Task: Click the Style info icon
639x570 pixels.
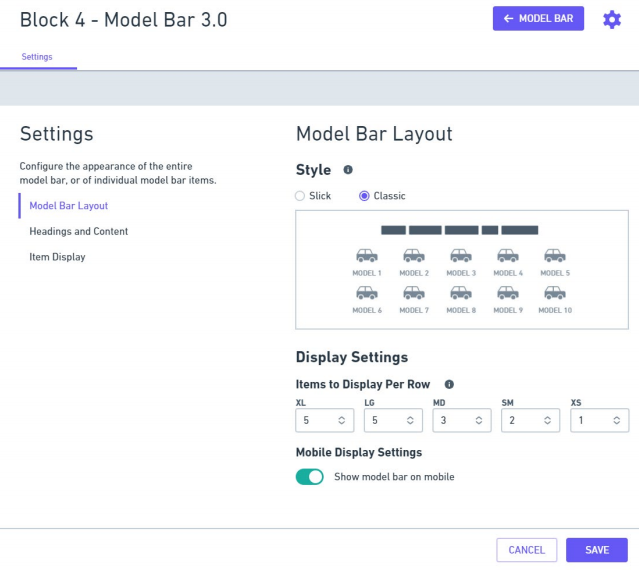Action: click(348, 170)
